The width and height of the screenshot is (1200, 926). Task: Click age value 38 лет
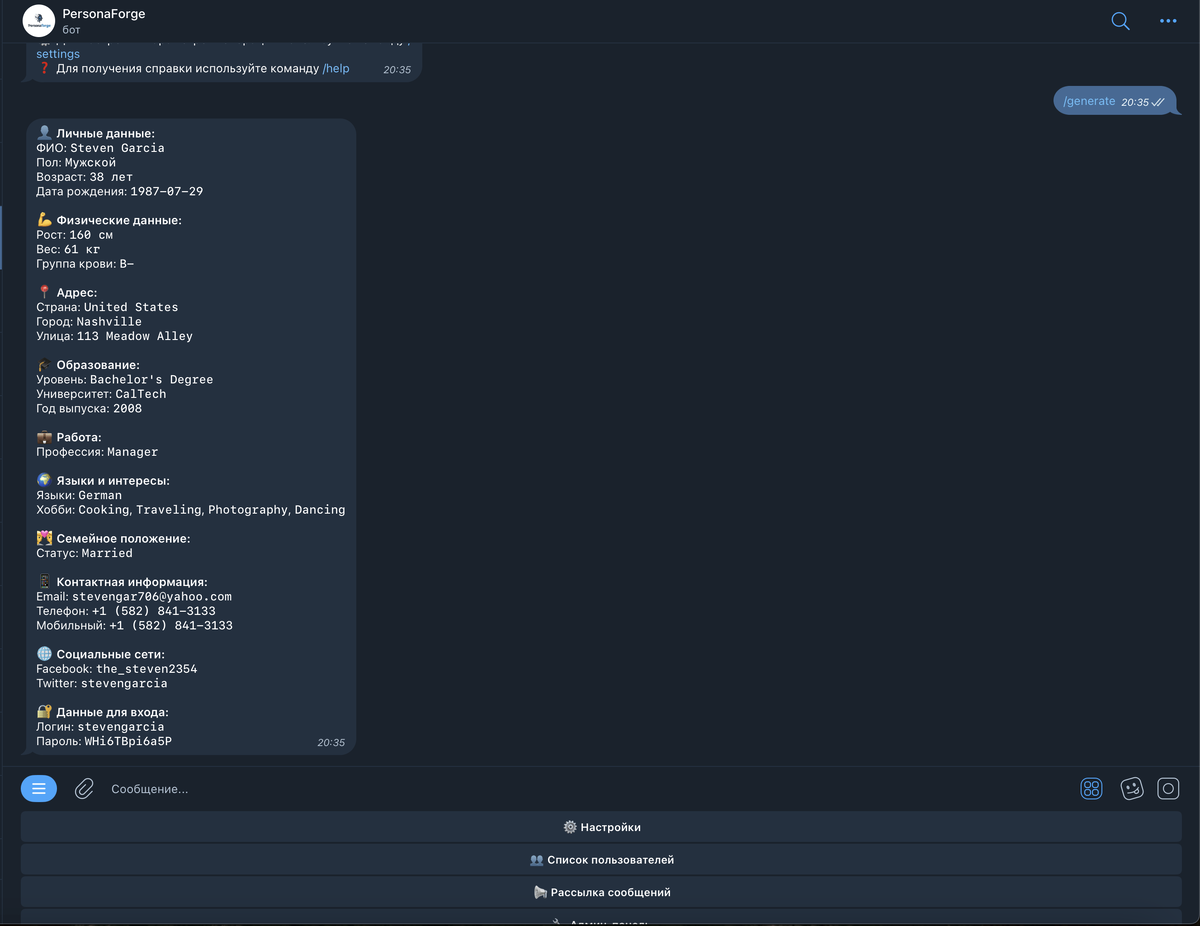point(111,177)
